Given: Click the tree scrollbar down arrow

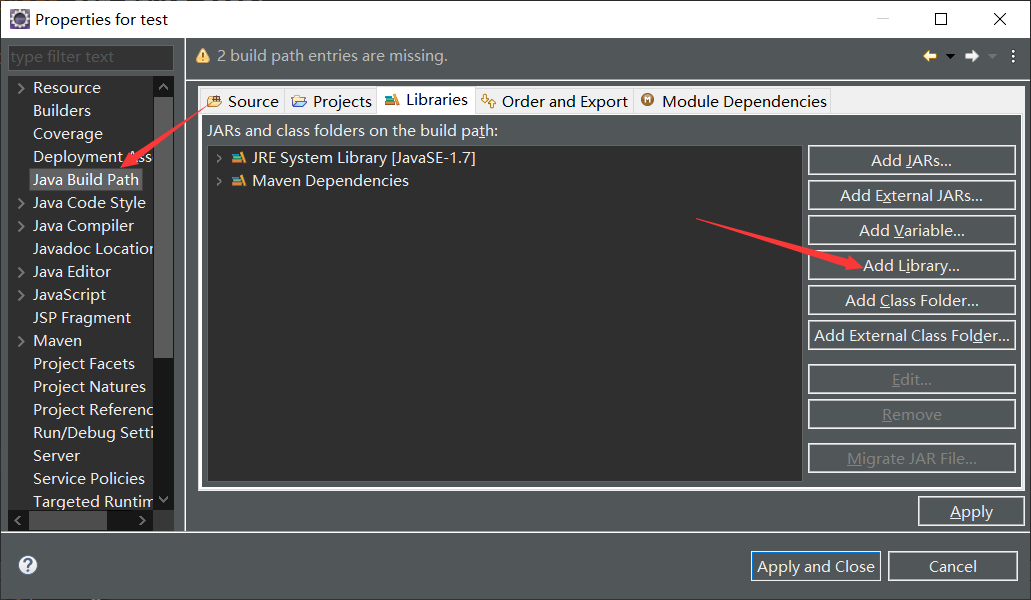Looking at the screenshot, I should [164, 500].
